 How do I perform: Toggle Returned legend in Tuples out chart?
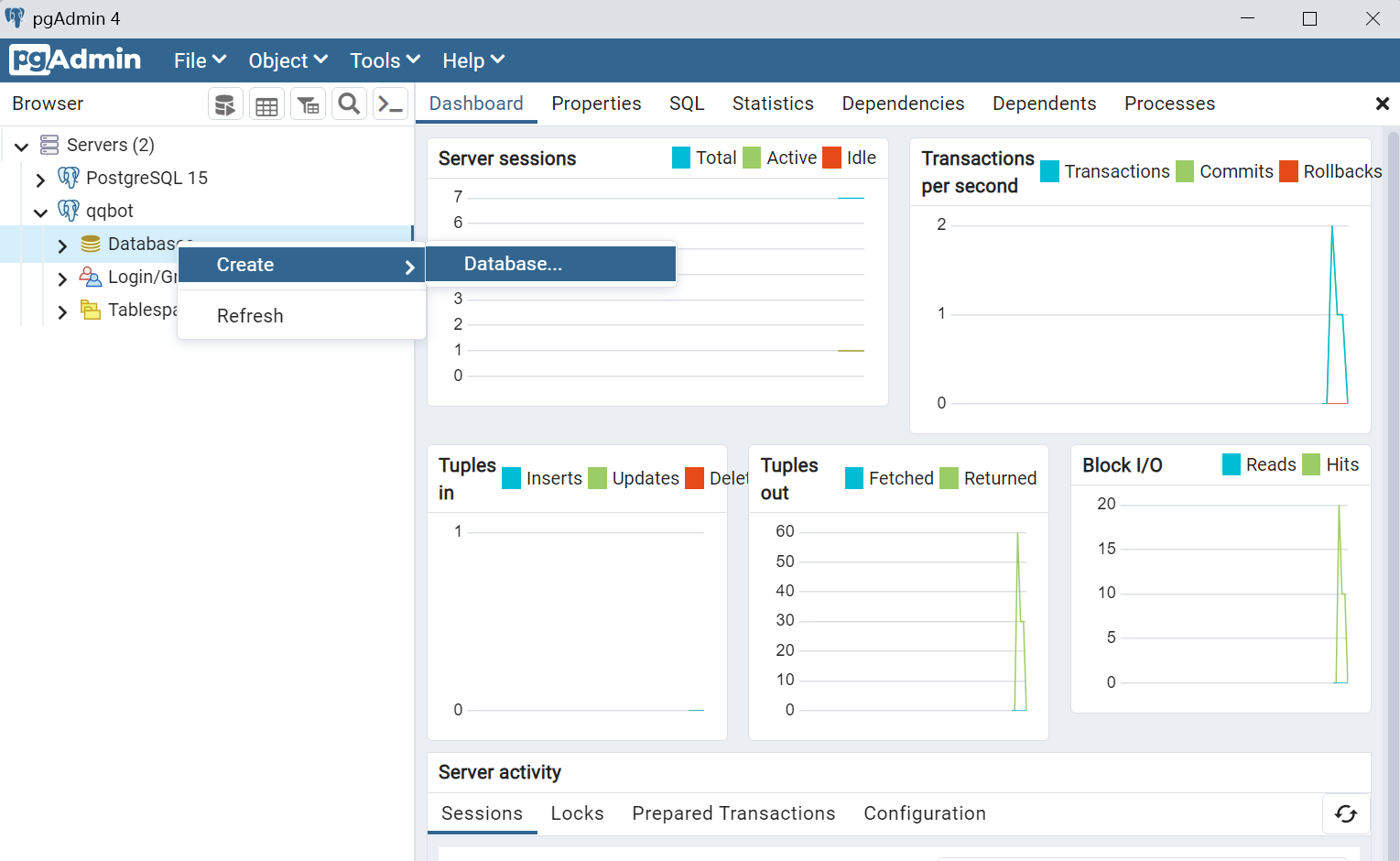coord(988,478)
